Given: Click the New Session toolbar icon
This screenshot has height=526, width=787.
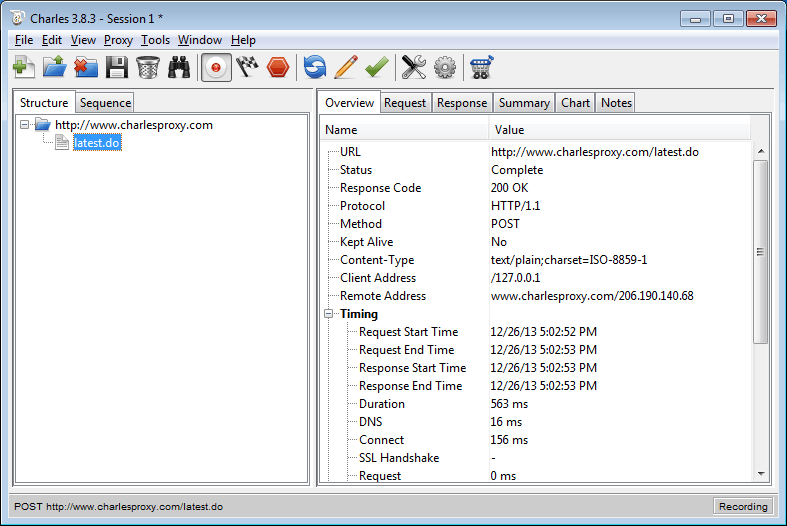Looking at the screenshot, I should click(x=23, y=67).
